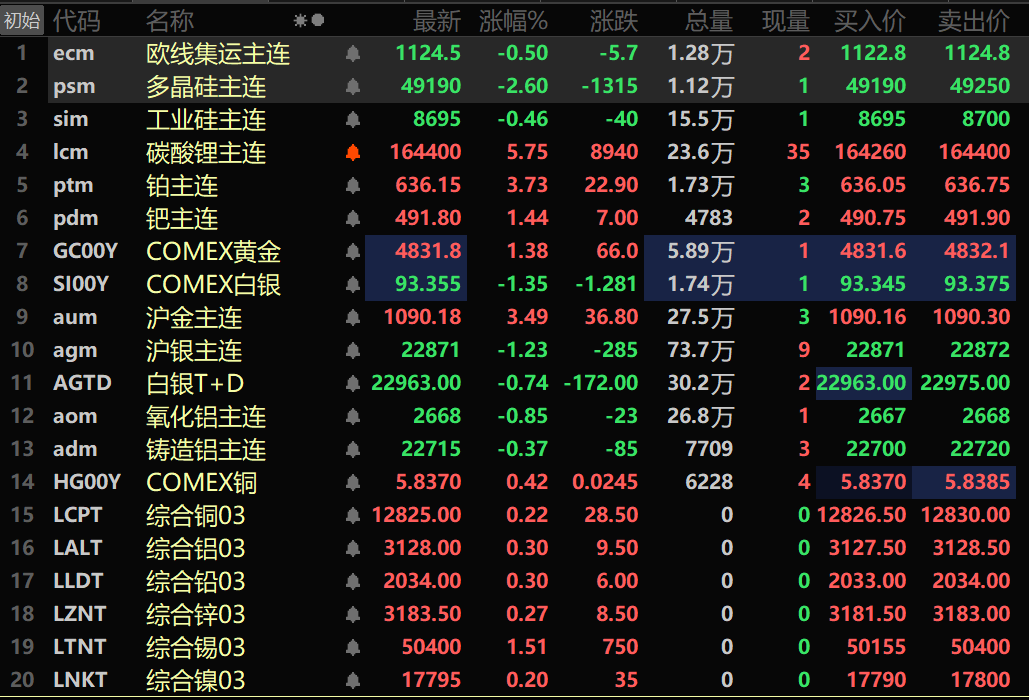Open the 沪银主连 contract name
The height and width of the screenshot is (700, 1029).
point(194,351)
